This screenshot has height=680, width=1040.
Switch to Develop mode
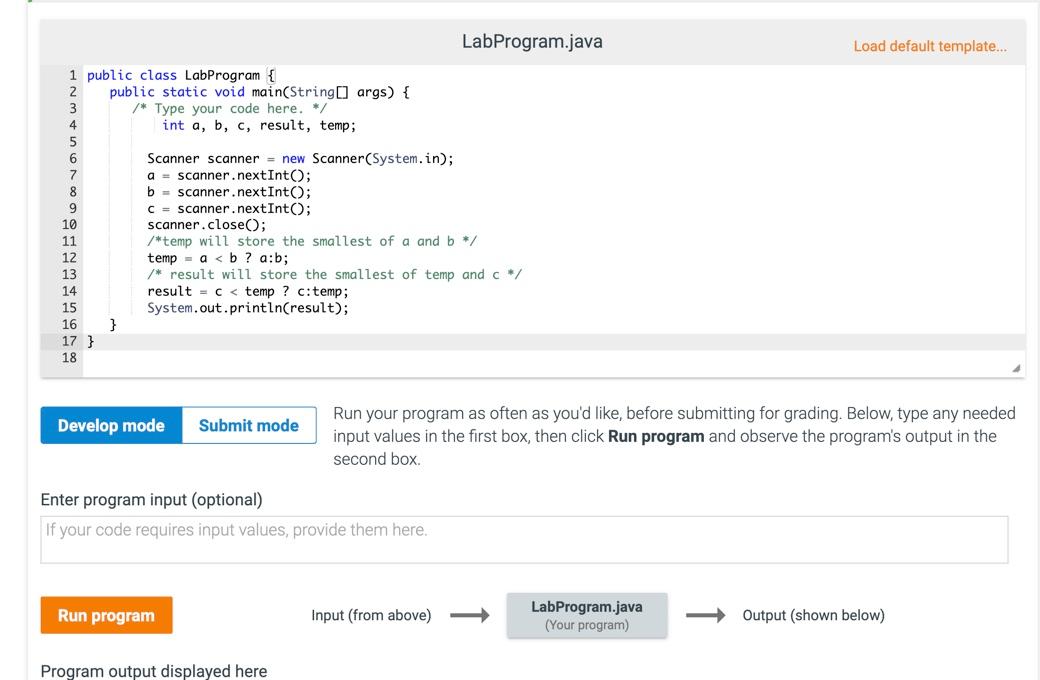point(111,425)
